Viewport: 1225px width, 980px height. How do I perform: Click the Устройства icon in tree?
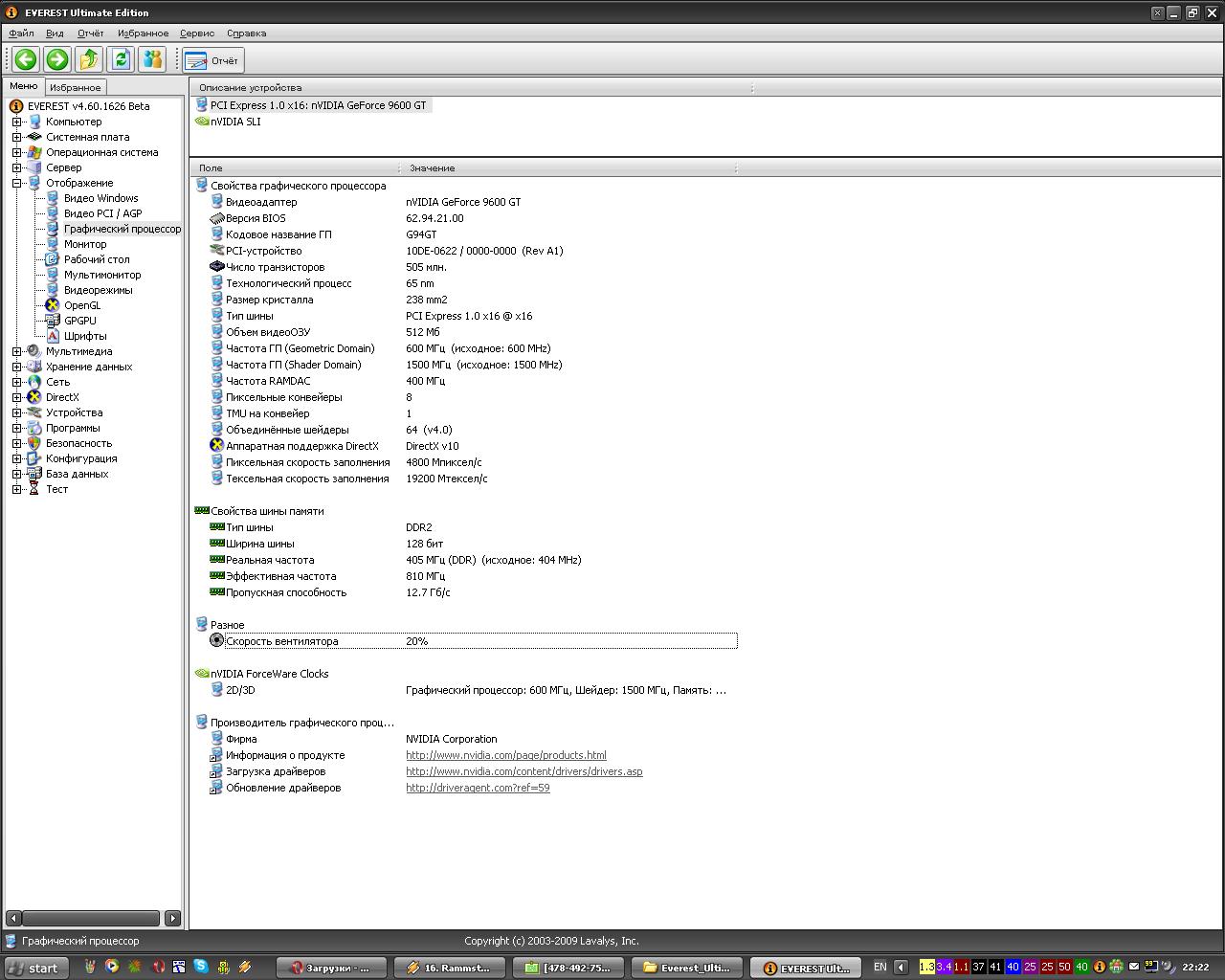[x=34, y=412]
